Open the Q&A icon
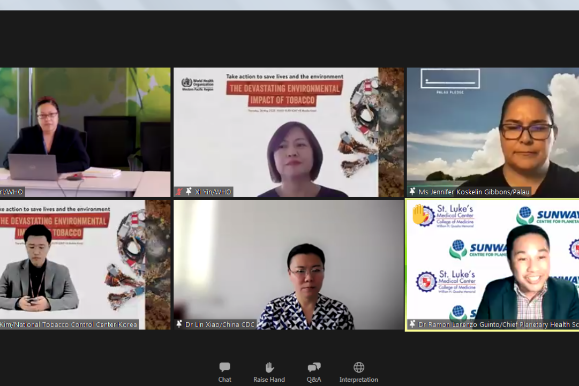 (x=314, y=367)
